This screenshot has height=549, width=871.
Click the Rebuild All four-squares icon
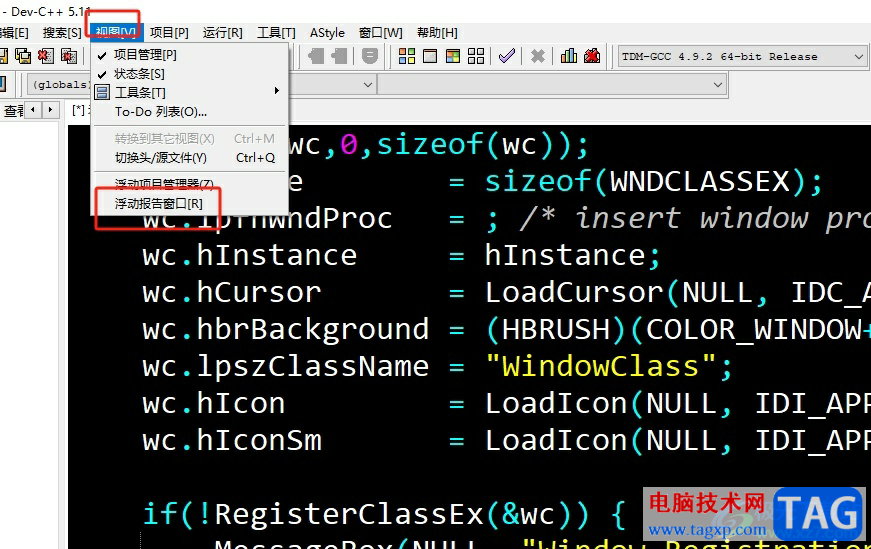click(x=476, y=56)
